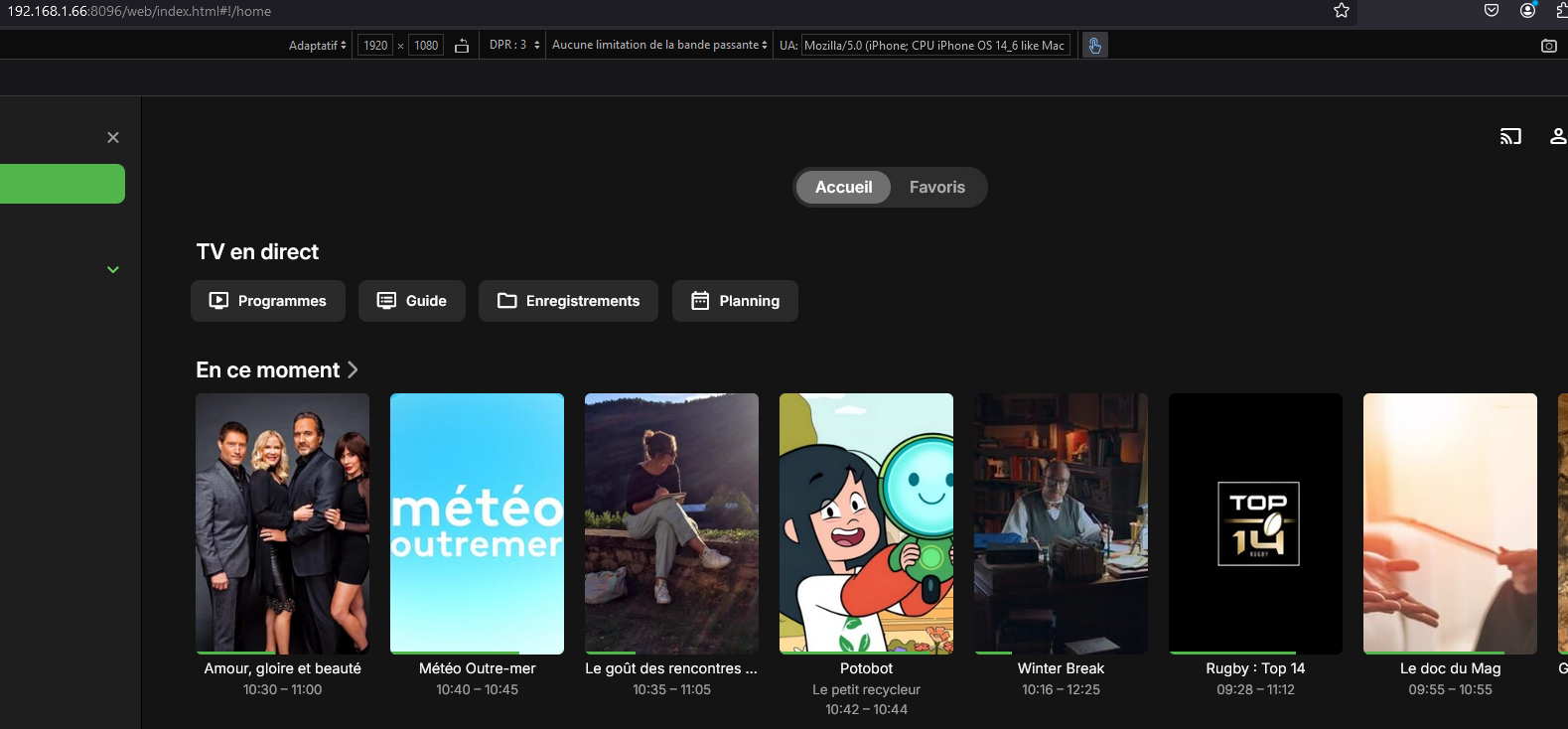Close the sidebar with the X icon
Viewport: 1568px width, 729px height.
113,137
